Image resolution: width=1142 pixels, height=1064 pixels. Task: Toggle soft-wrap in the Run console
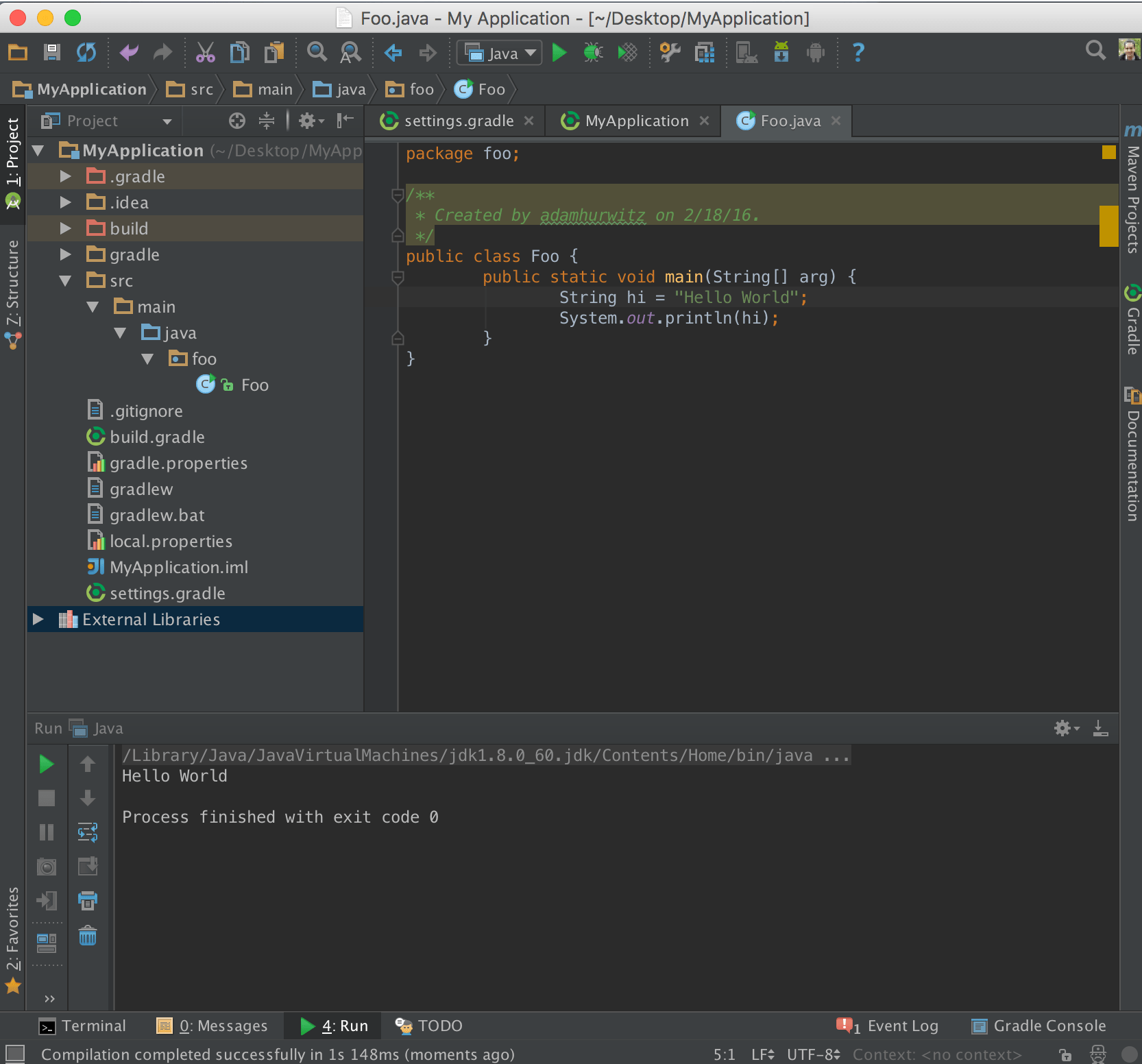(88, 832)
